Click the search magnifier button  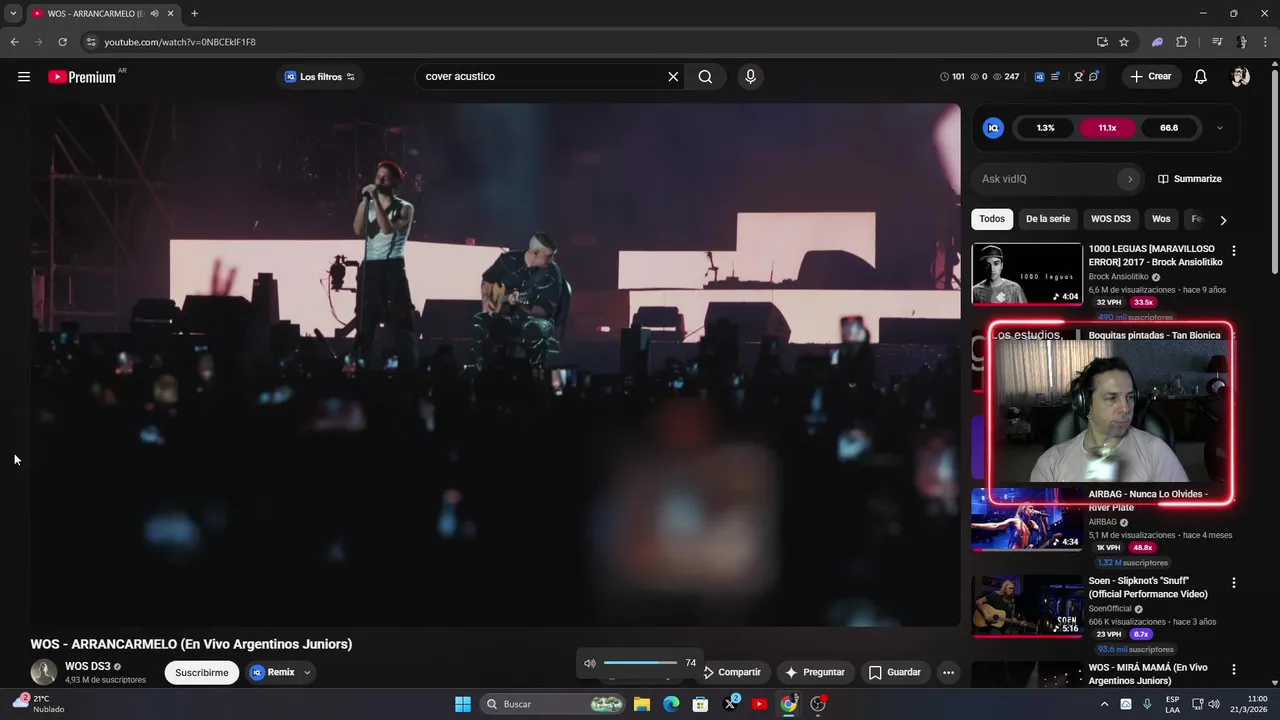[x=705, y=77]
